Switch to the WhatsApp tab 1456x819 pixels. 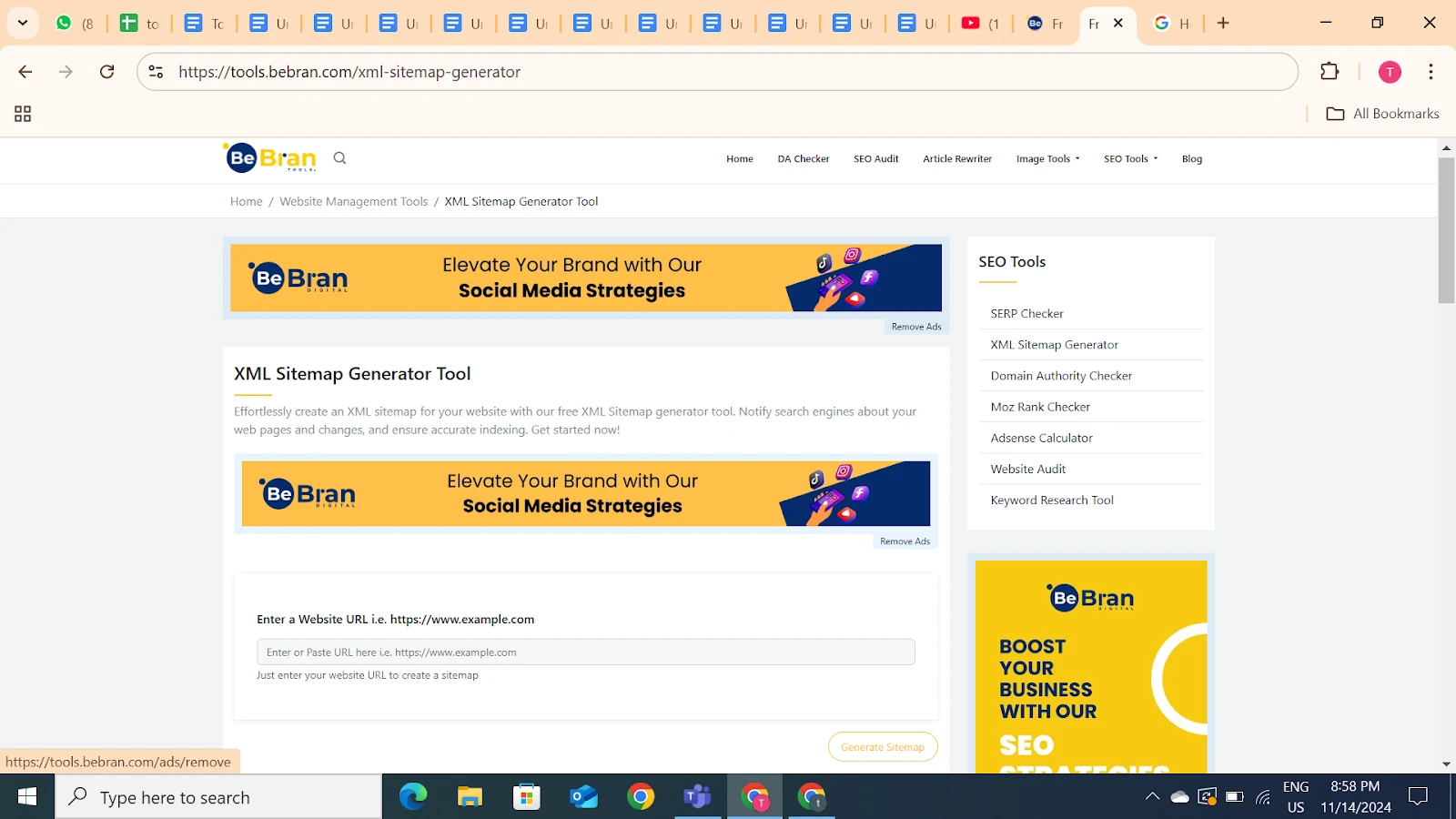(75, 24)
